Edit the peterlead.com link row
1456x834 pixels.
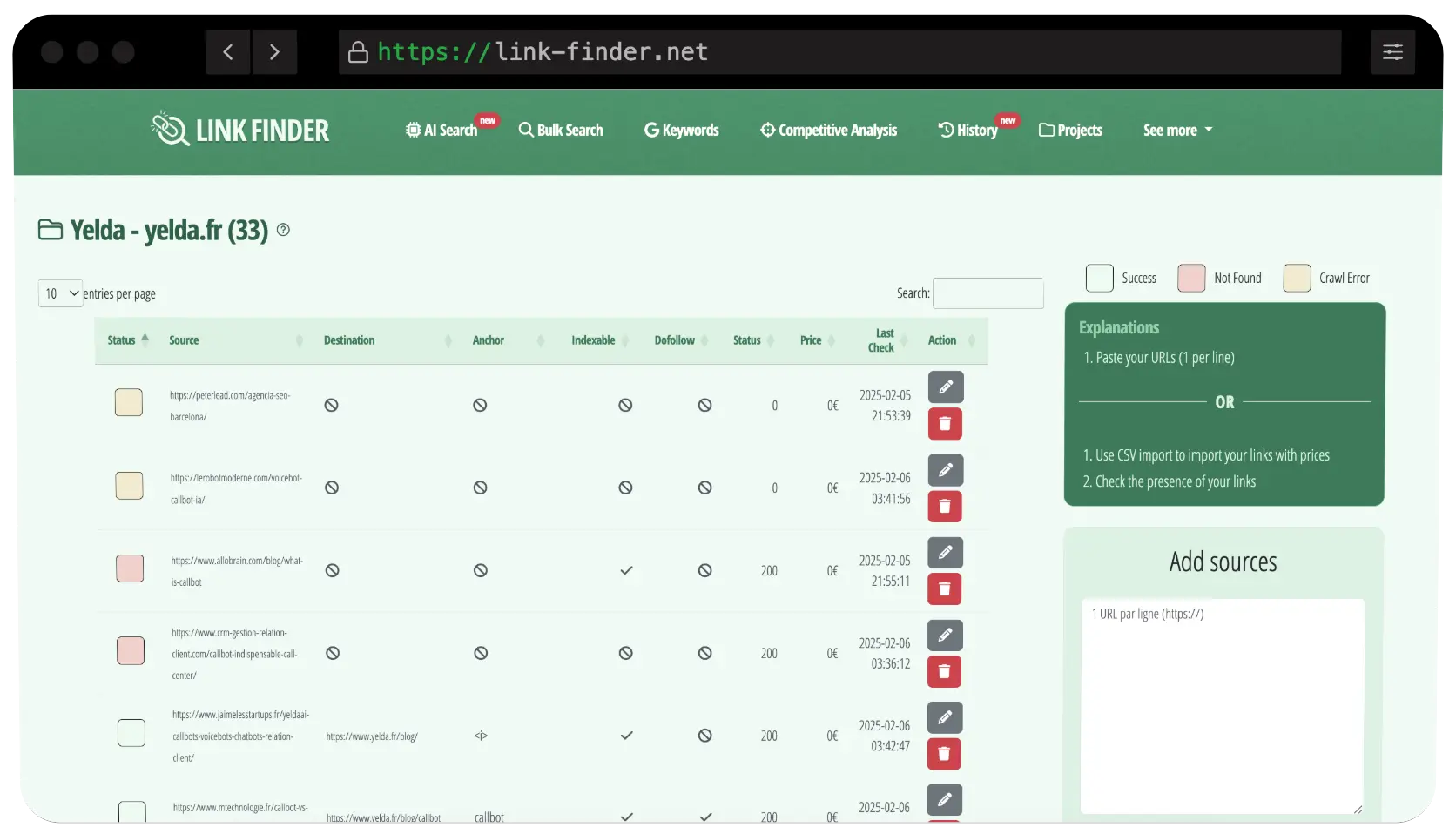946,387
